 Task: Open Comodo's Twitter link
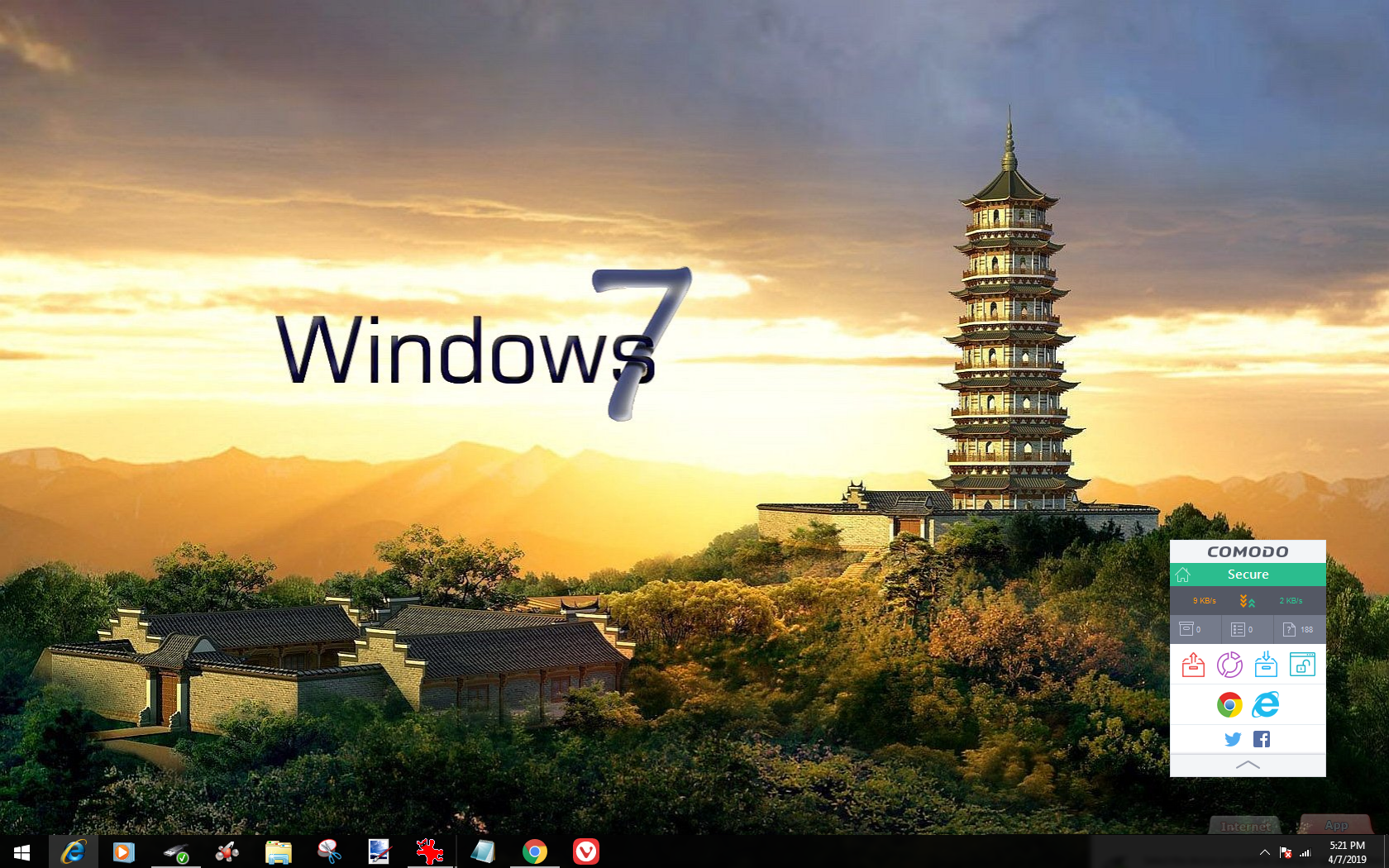pos(1233,739)
